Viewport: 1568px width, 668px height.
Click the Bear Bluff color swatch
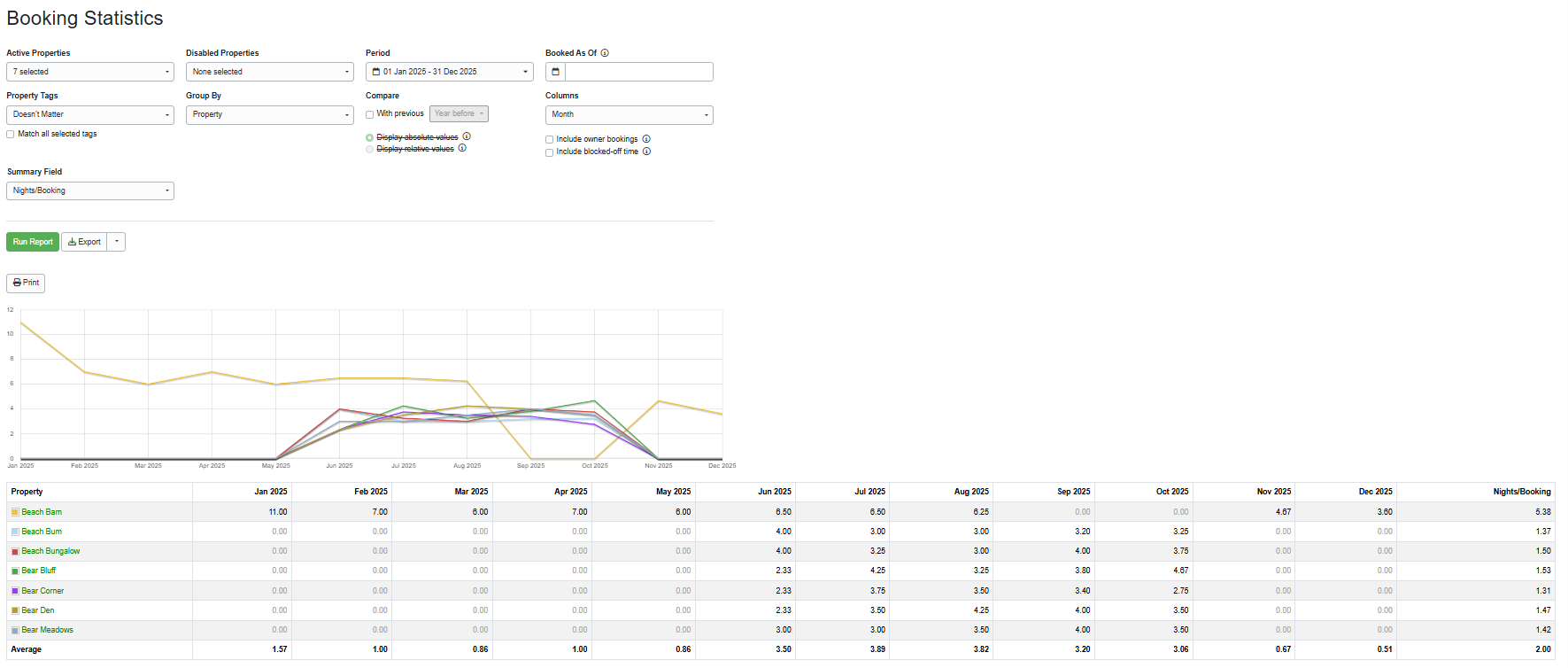pyautogui.click(x=15, y=571)
